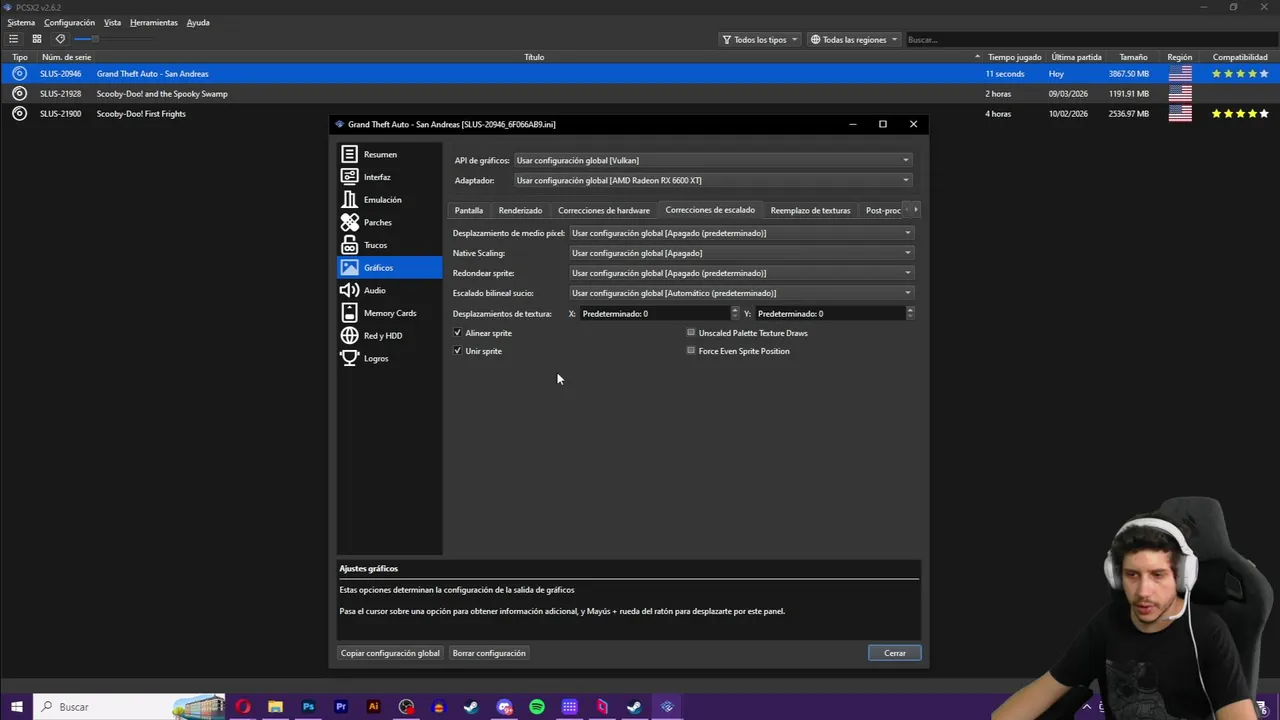Open the Todos los tipos filter
Viewport: 1280px width, 720px height.
(x=760, y=40)
